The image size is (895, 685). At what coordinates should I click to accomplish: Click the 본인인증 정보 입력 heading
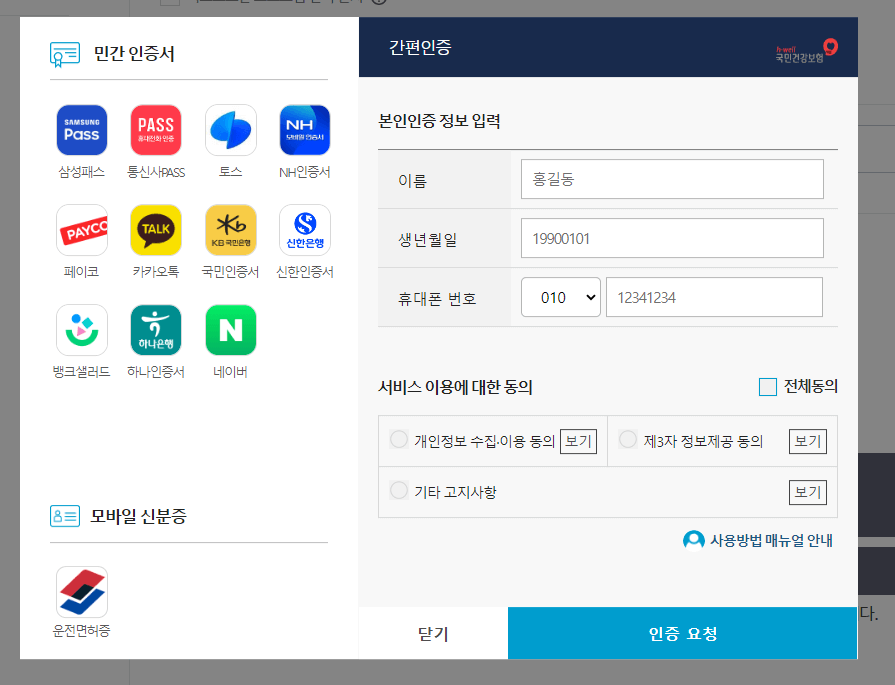(x=439, y=121)
